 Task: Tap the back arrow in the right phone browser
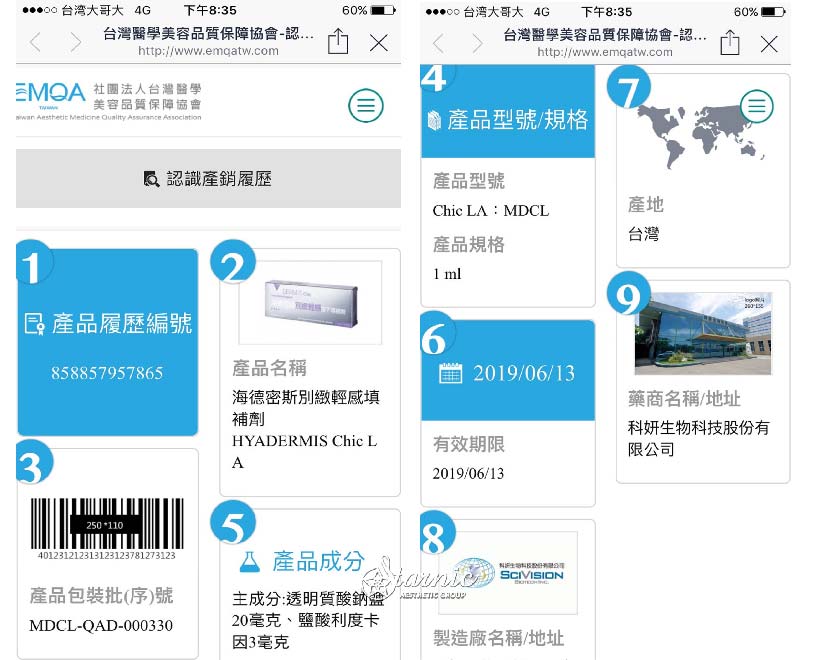(x=438, y=43)
